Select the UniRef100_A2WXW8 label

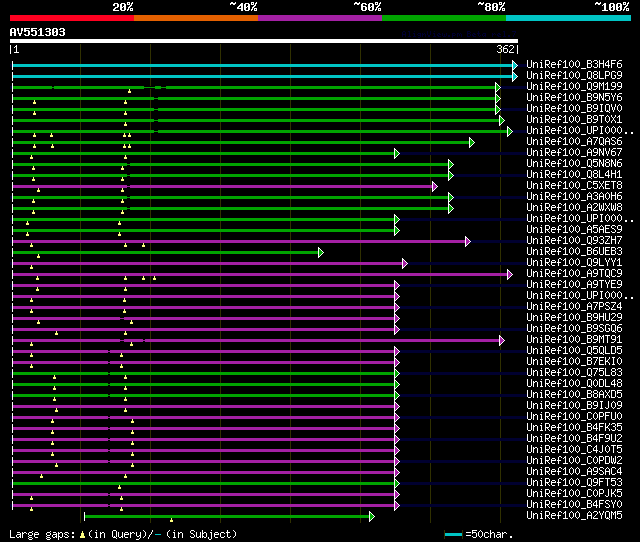574,208
